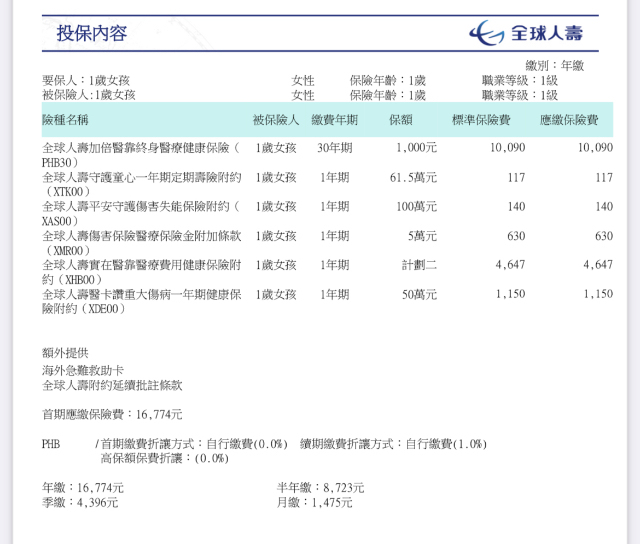Click the 月繳：1,475元 amount

(x=314, y=502)
